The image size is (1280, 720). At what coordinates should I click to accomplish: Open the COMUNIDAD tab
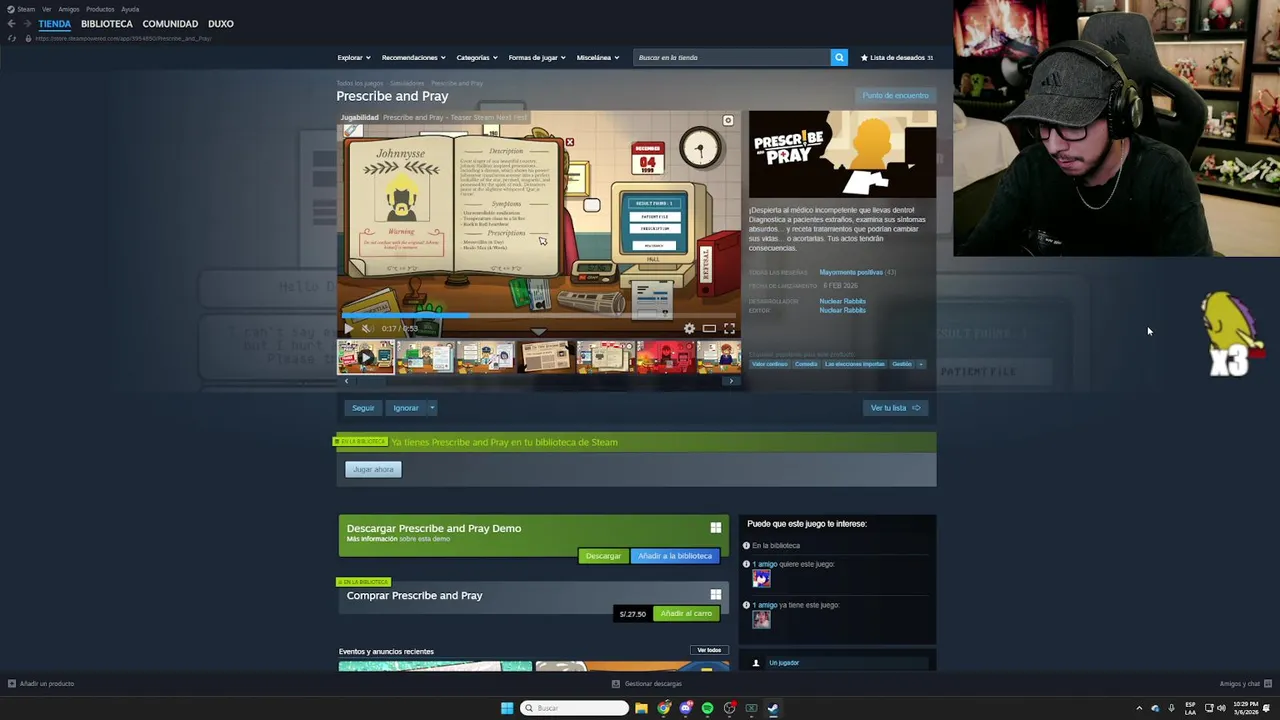coord(170,24)
